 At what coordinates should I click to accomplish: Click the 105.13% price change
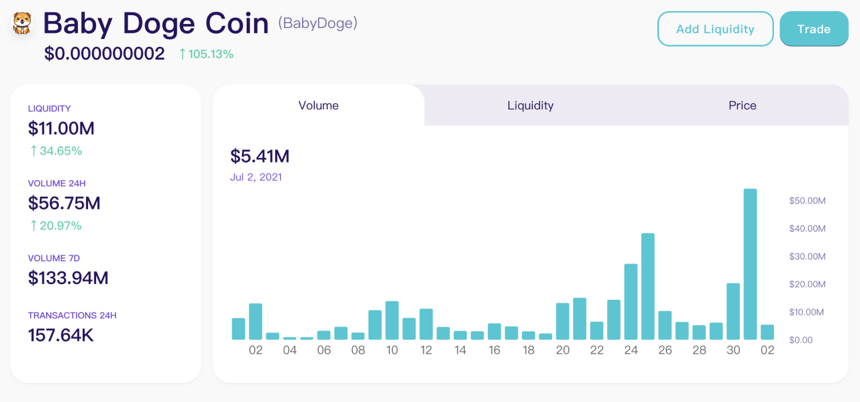(x=206, y=54)
